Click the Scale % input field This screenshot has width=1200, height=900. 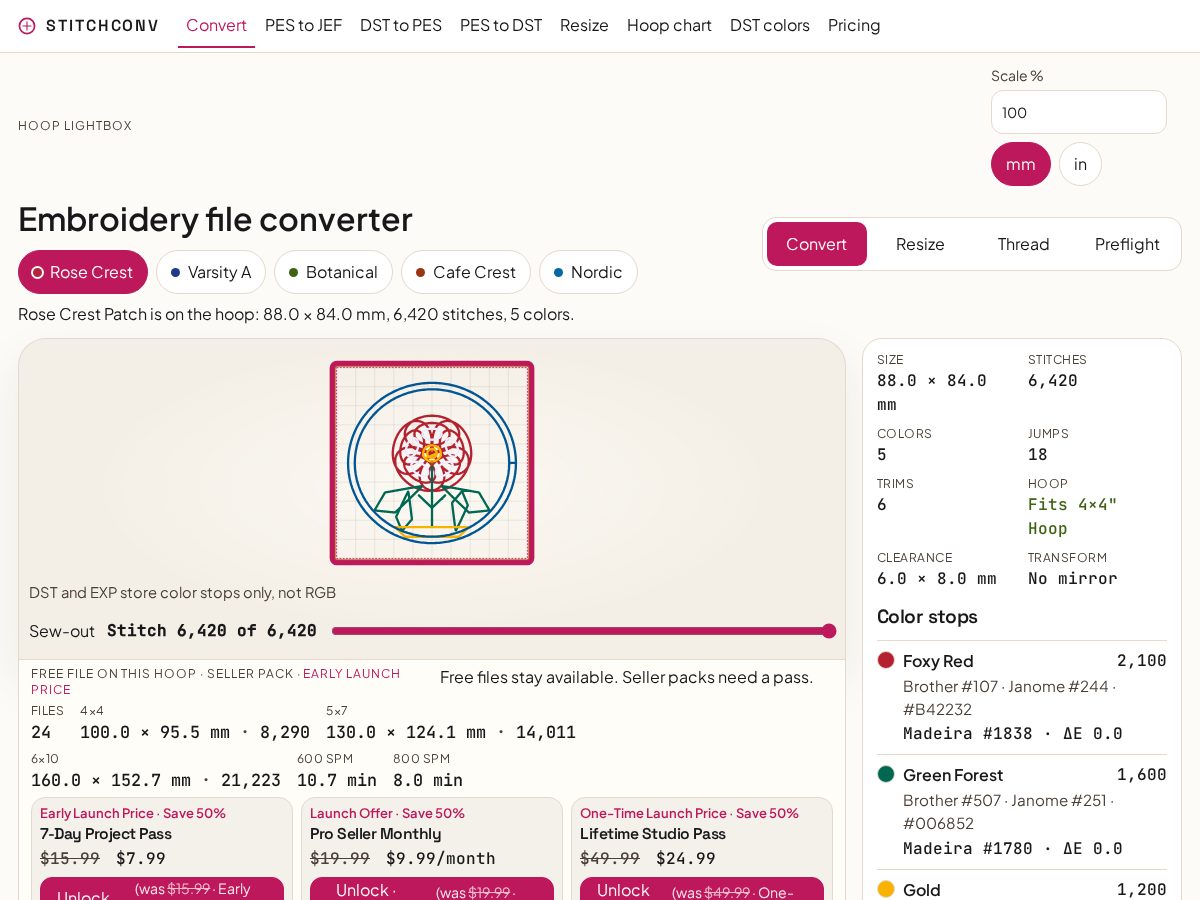1078,112
